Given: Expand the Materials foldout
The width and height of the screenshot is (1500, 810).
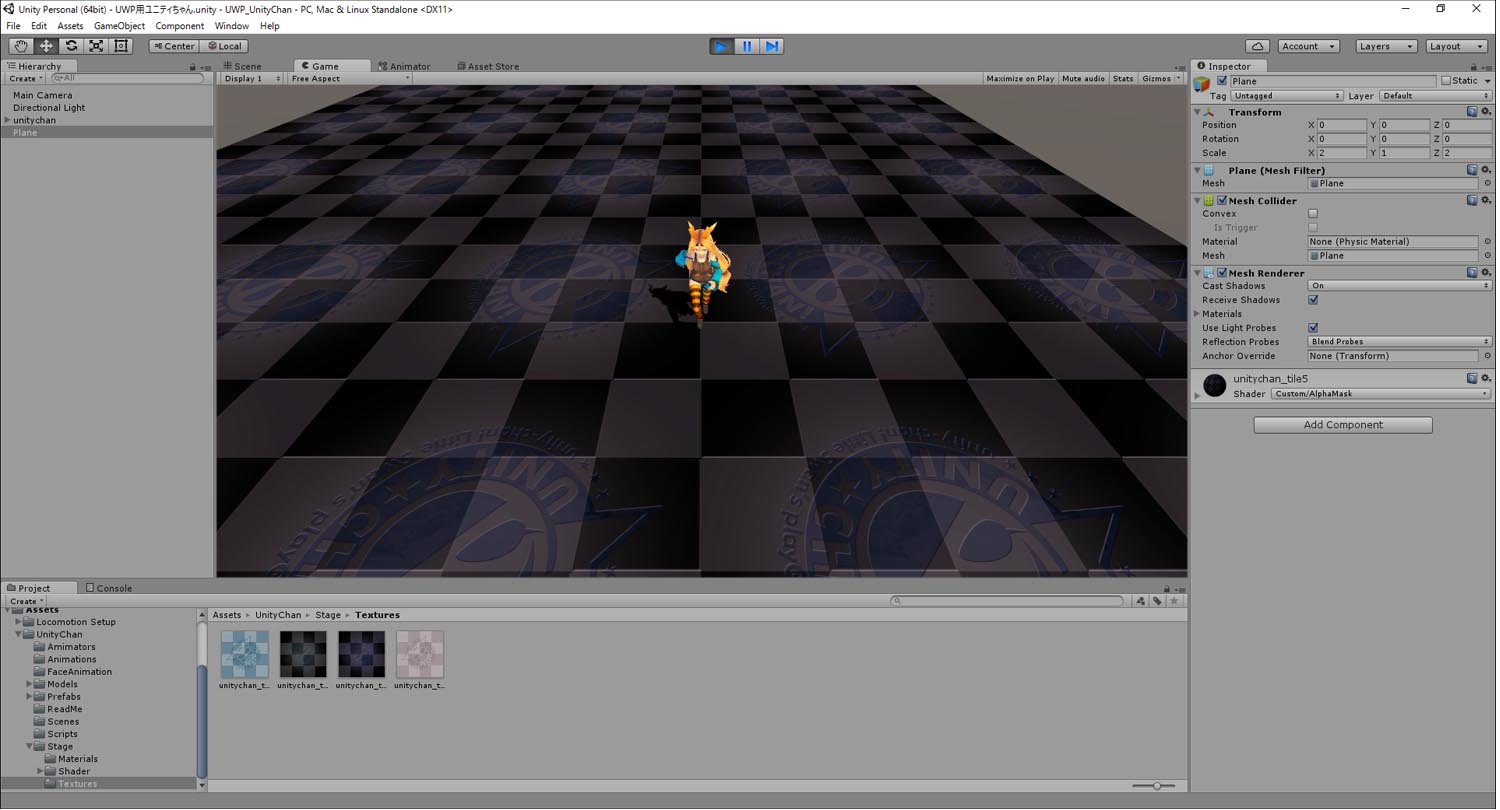Looking at the screenshot, I should point(1197,314).
